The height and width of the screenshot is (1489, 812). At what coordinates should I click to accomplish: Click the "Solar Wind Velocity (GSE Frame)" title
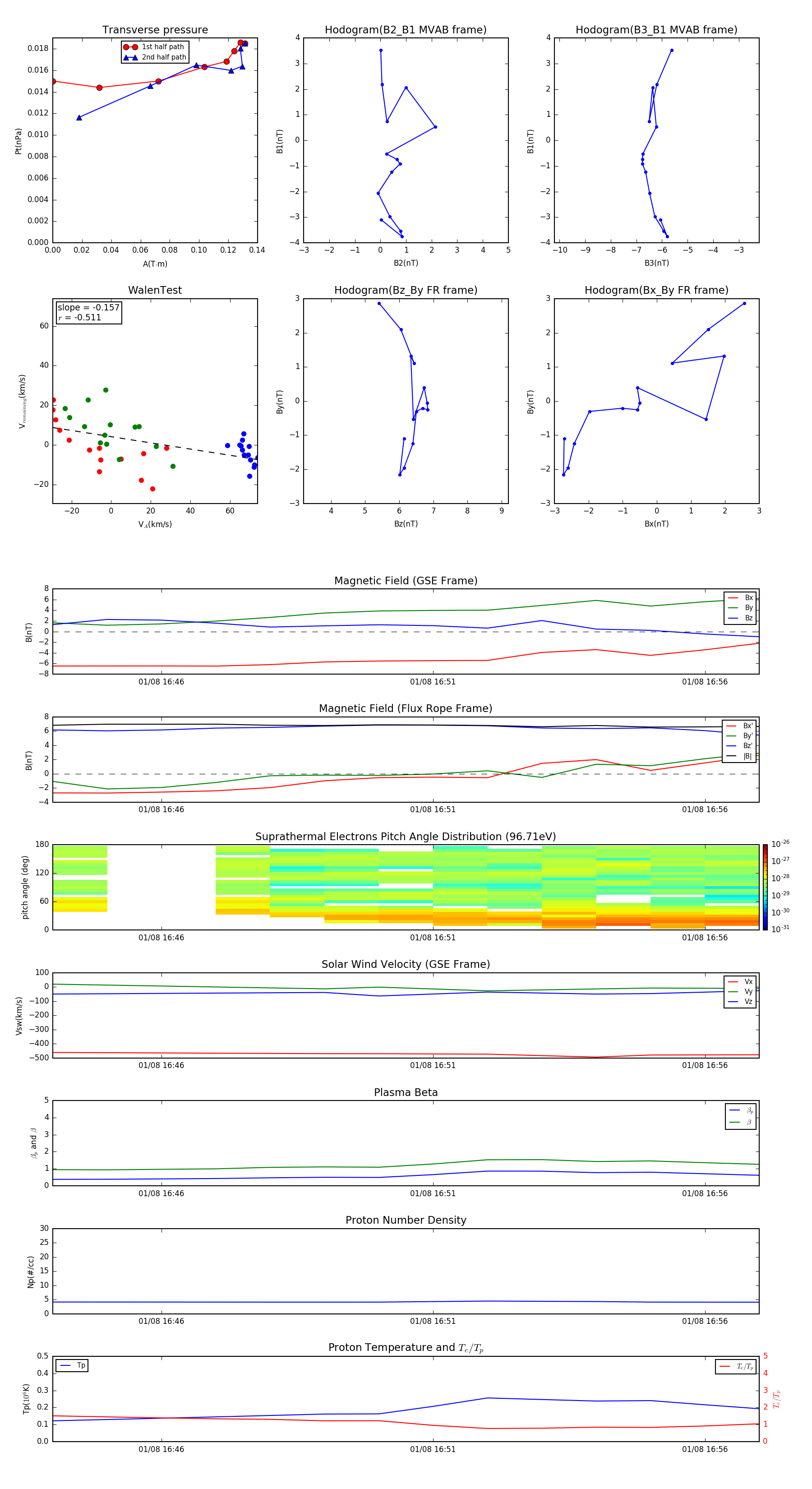(x=406, y=965)
